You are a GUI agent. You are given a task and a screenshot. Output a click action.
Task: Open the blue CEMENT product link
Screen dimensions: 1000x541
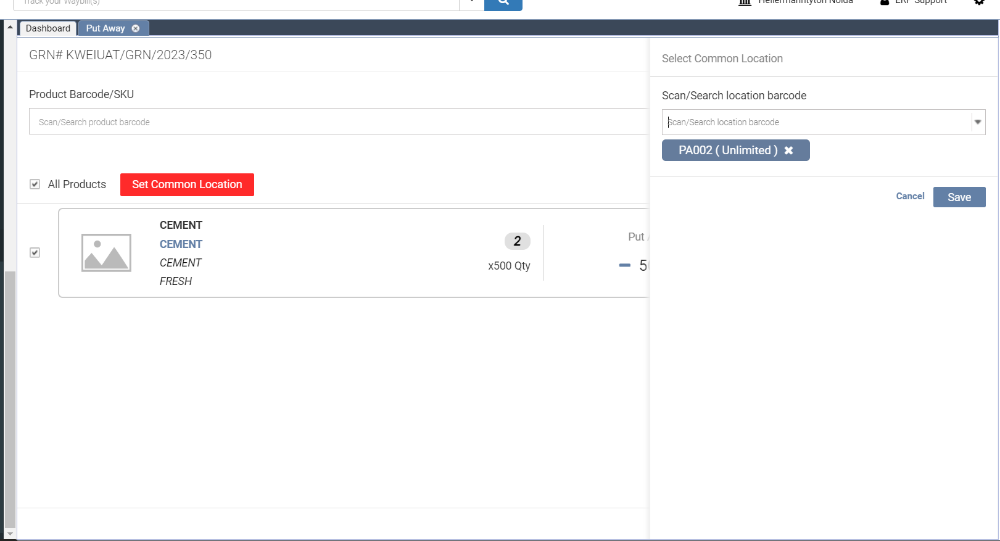(x=181, y=244)
